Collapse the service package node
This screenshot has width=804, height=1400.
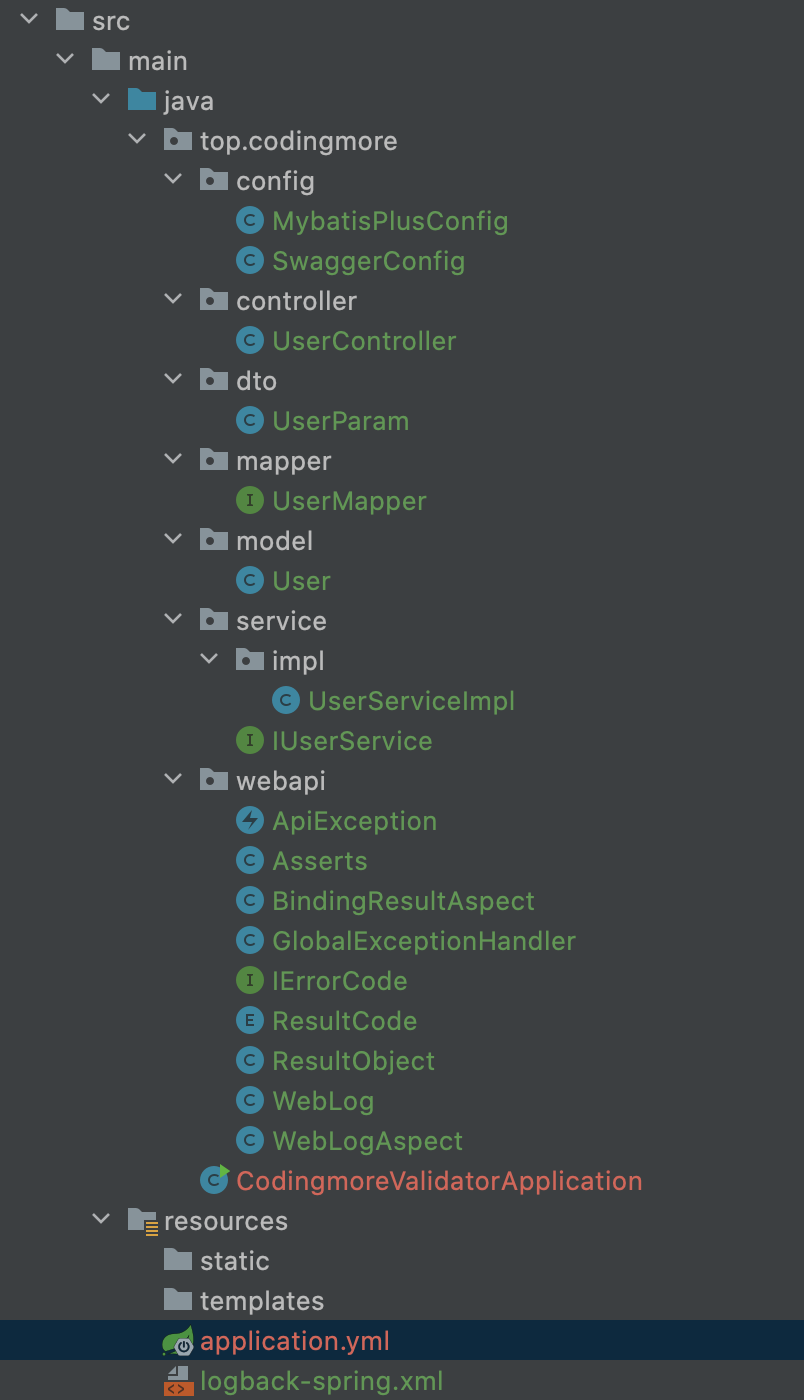point(173,621)
